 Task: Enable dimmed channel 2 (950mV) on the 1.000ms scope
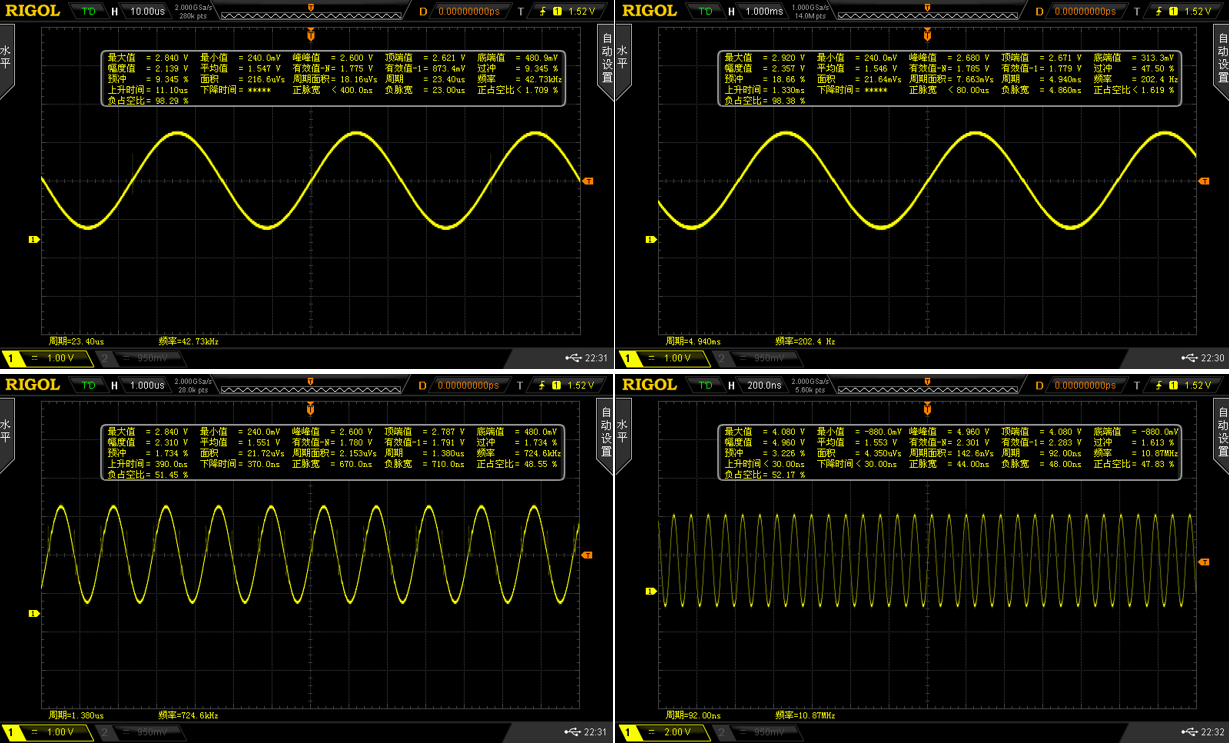pos(757,357)
